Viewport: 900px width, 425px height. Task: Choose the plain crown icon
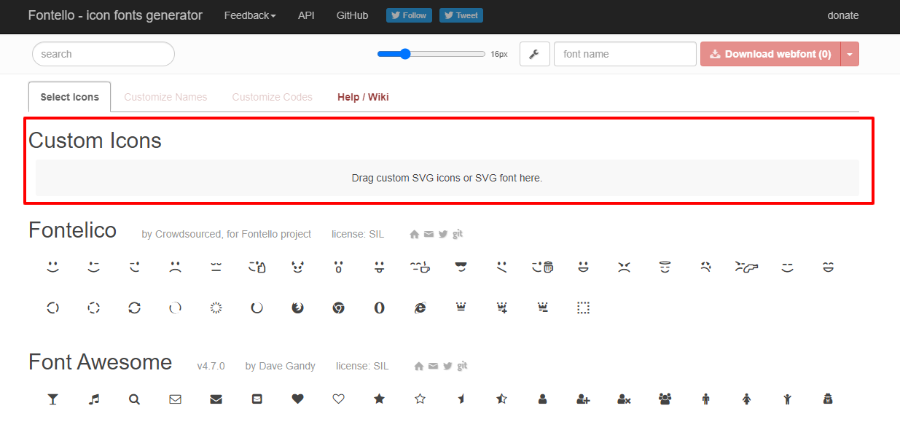[x=460, y=308]
